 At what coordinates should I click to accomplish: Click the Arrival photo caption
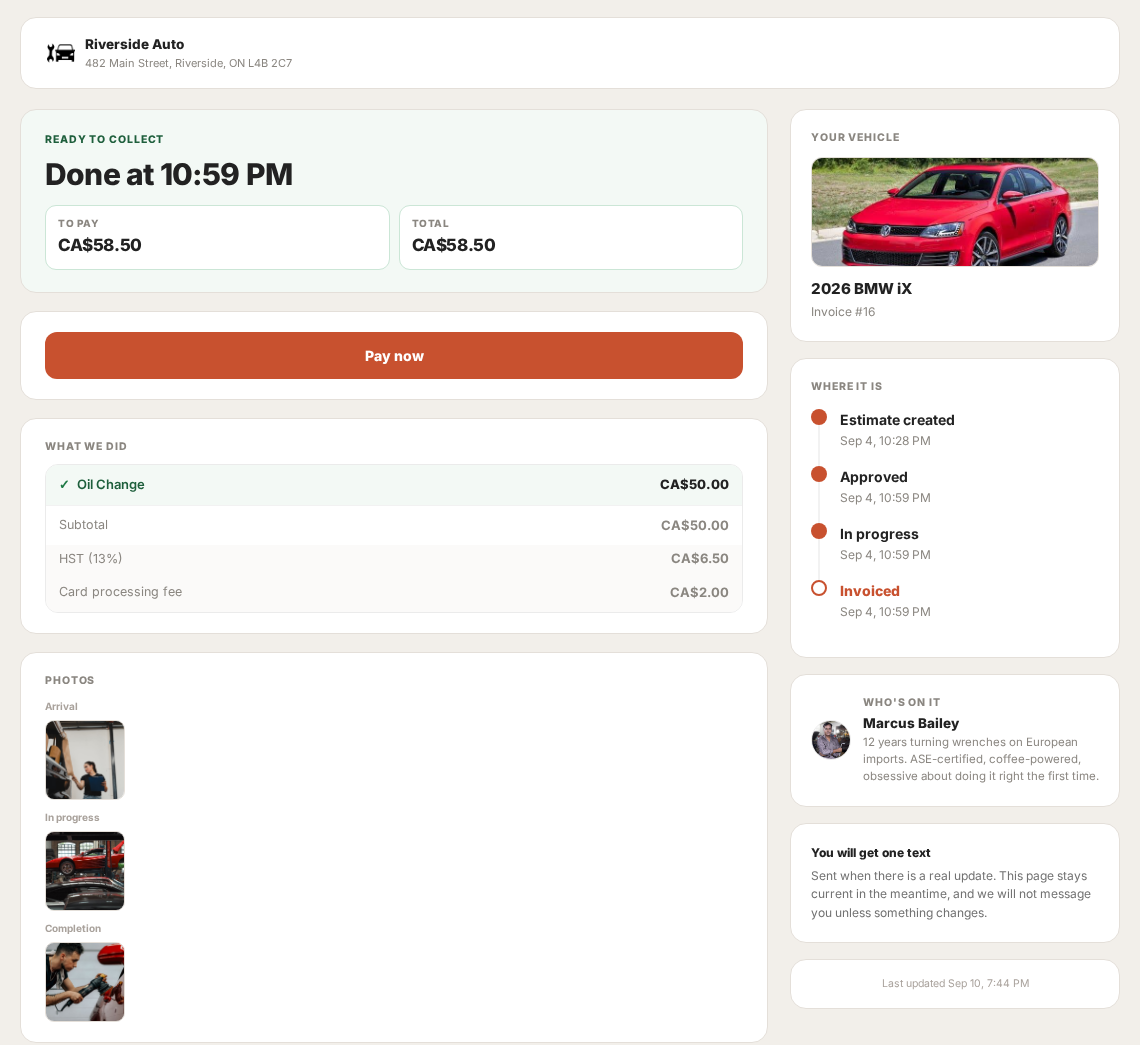[61, 707]
